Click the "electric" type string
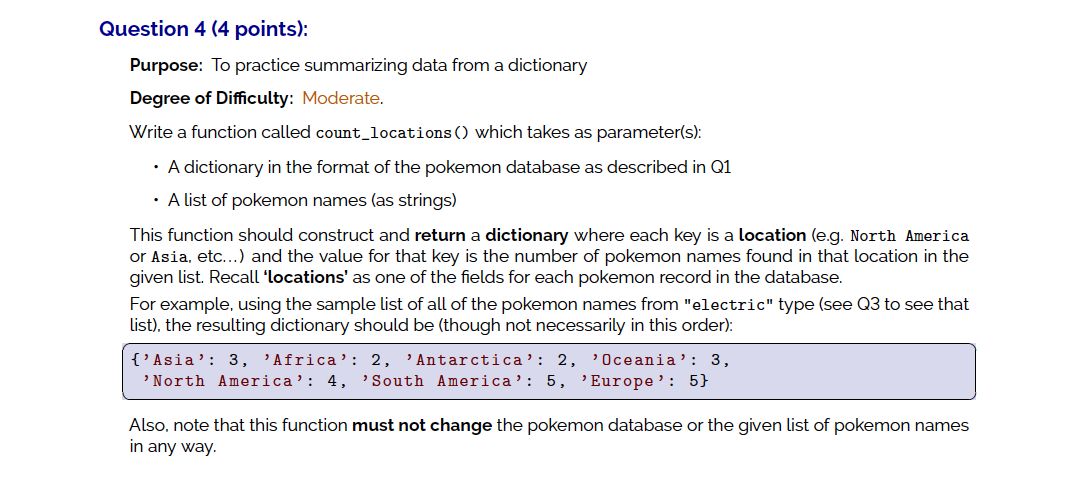Screen dimensions: 1066x488 [729, 304]
